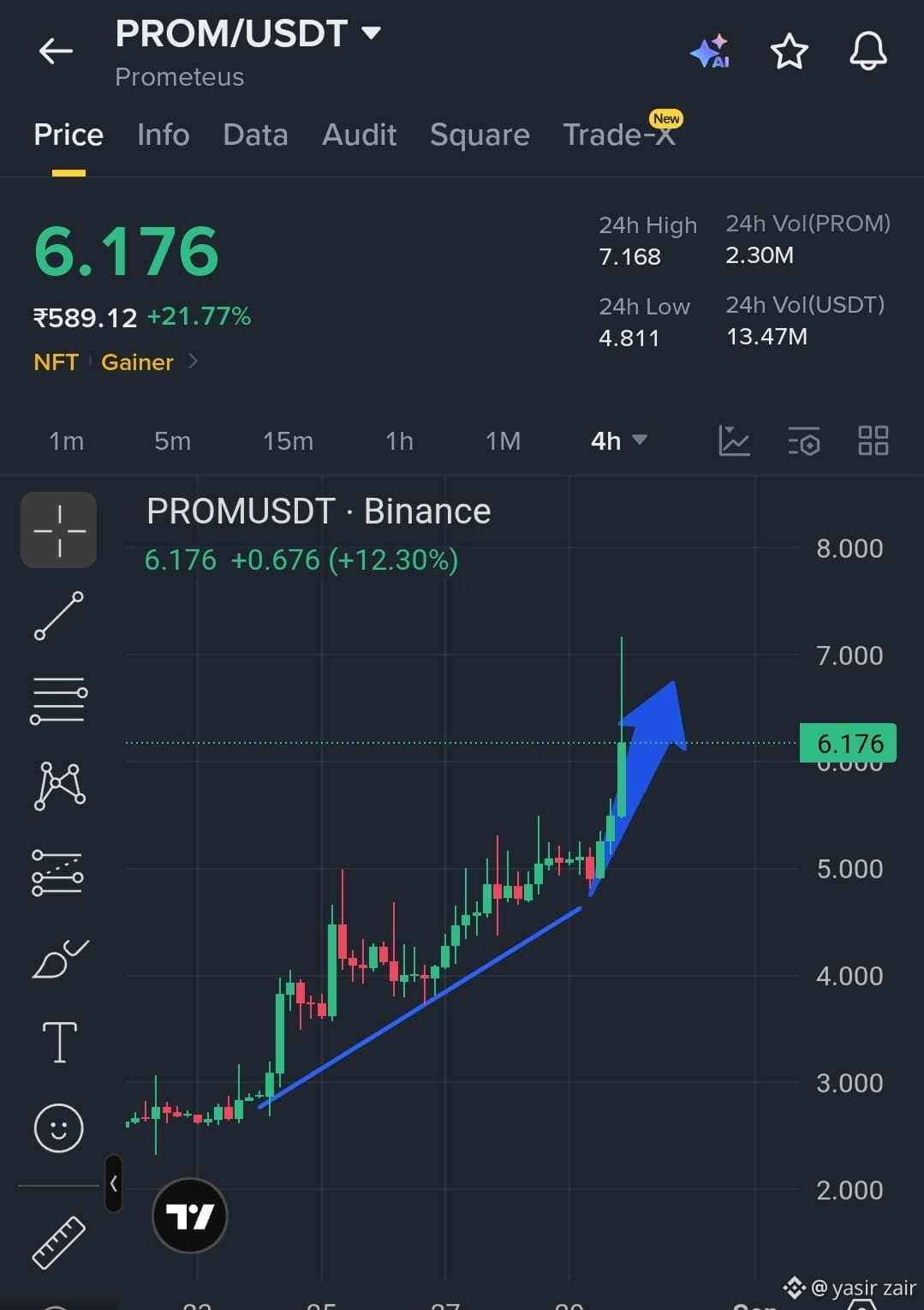Viewport: 924px width, 1310px height.
Task: Click the 24h High value 7.168
Action: pyautogui.click(x=629, y=256)
